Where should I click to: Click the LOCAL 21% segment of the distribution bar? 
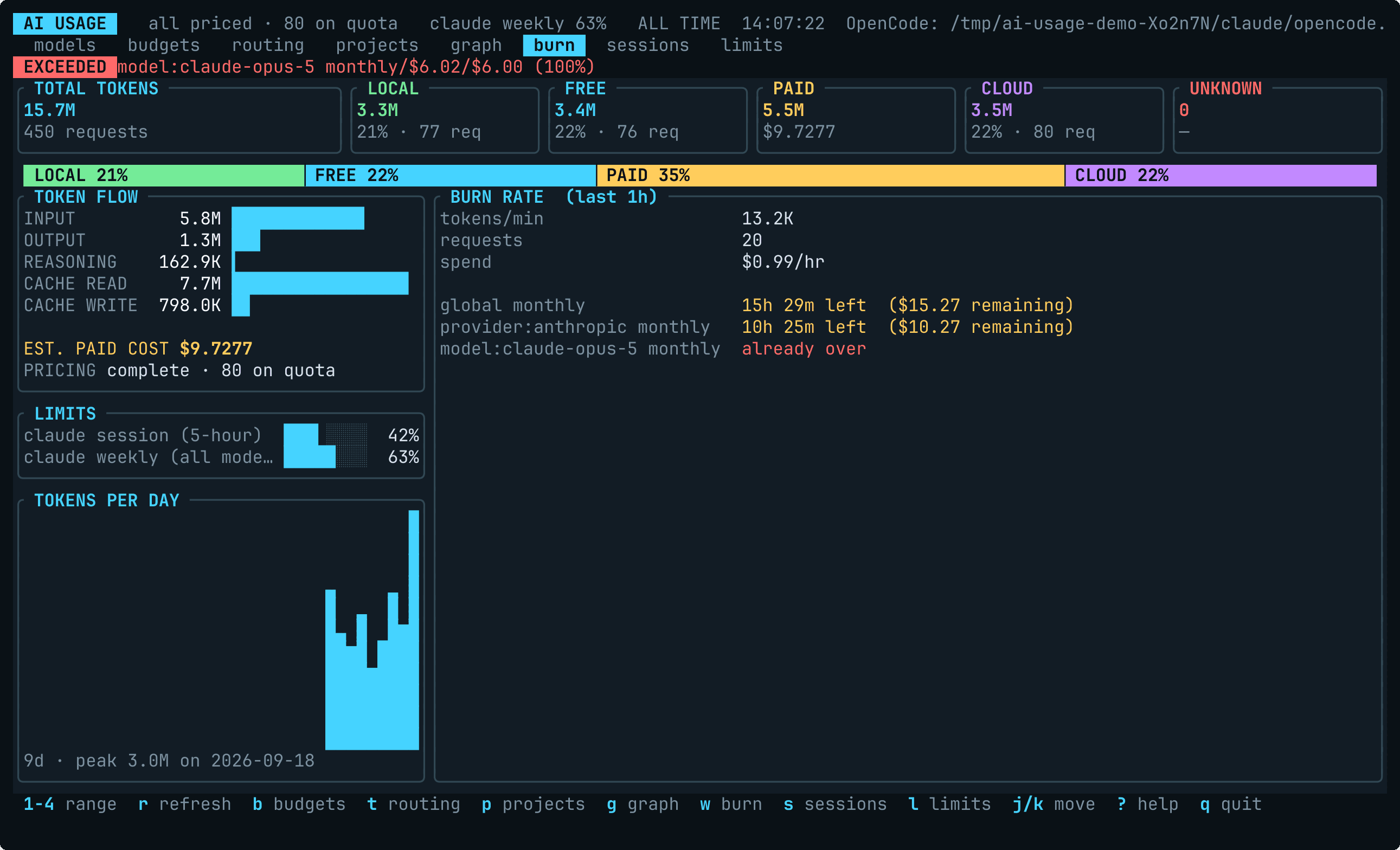point(164,176)
